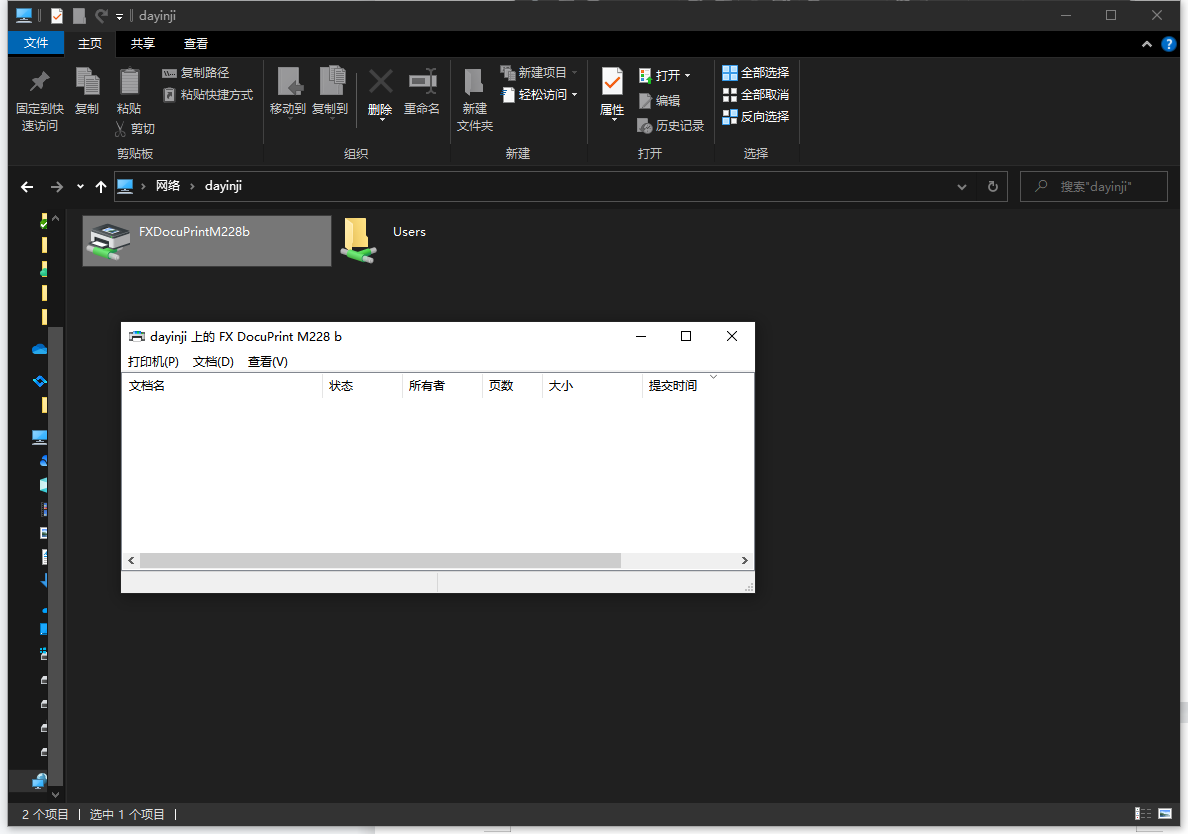1188x834 pixels.
Task: Click the Properties quick access toolbar icon
Action: tap(57, 16)
